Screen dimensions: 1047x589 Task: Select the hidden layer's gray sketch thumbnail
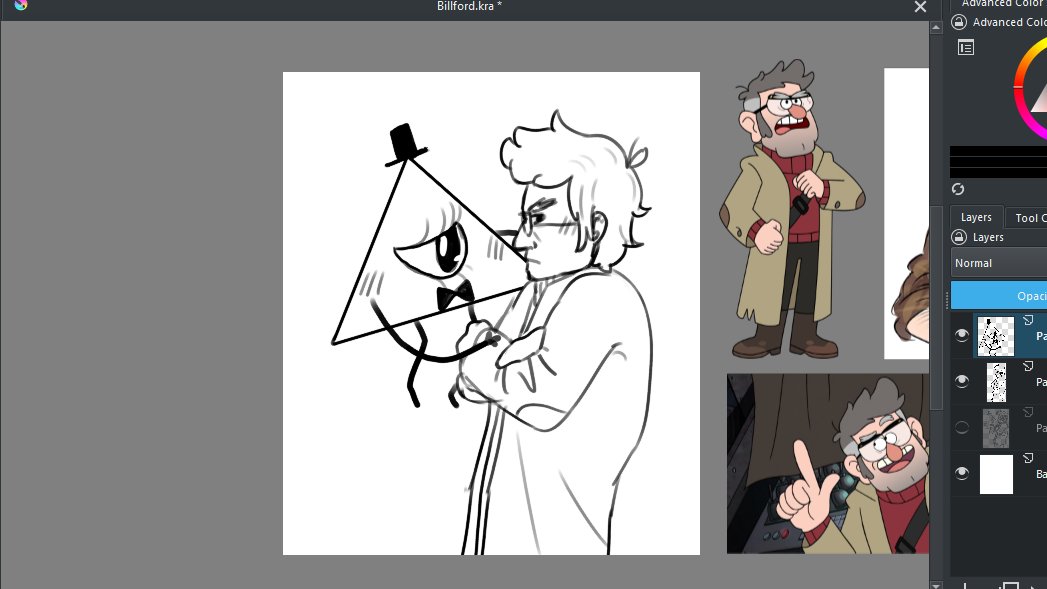click(996, 428)
